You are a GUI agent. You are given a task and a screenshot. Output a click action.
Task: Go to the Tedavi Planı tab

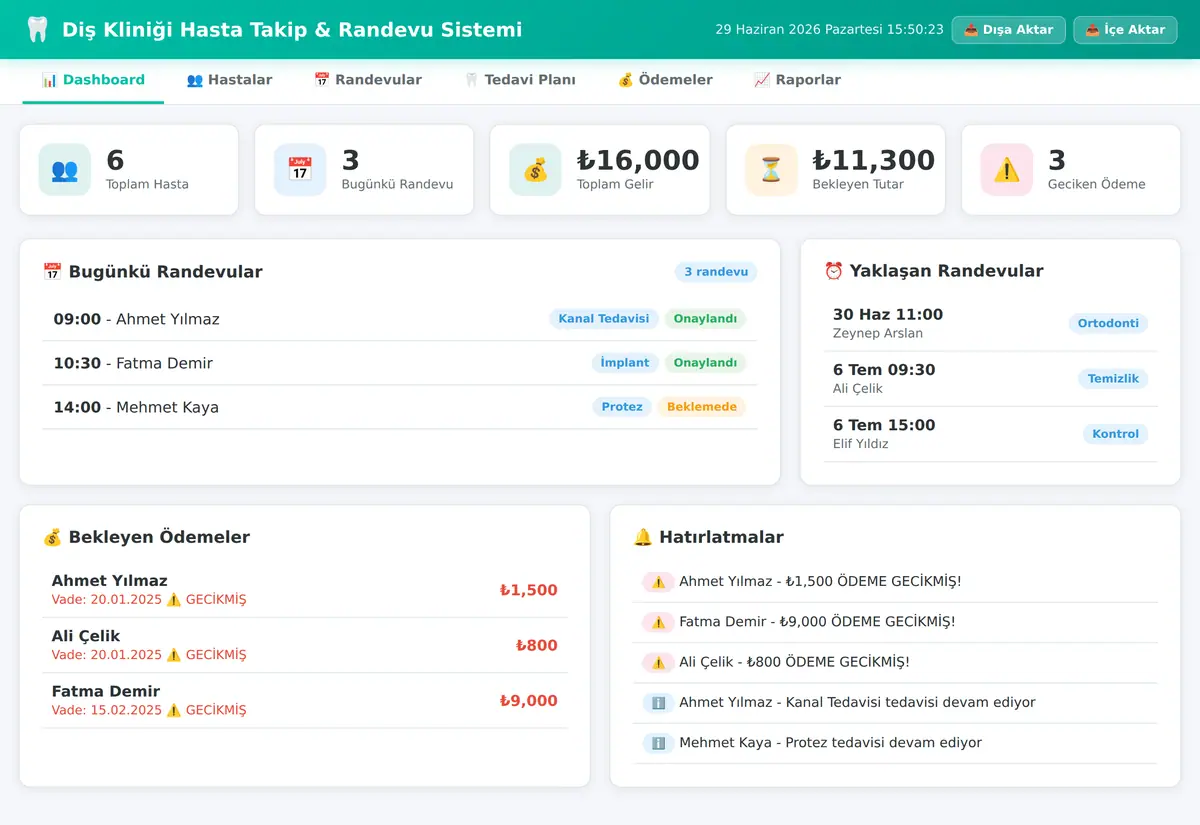520,80
